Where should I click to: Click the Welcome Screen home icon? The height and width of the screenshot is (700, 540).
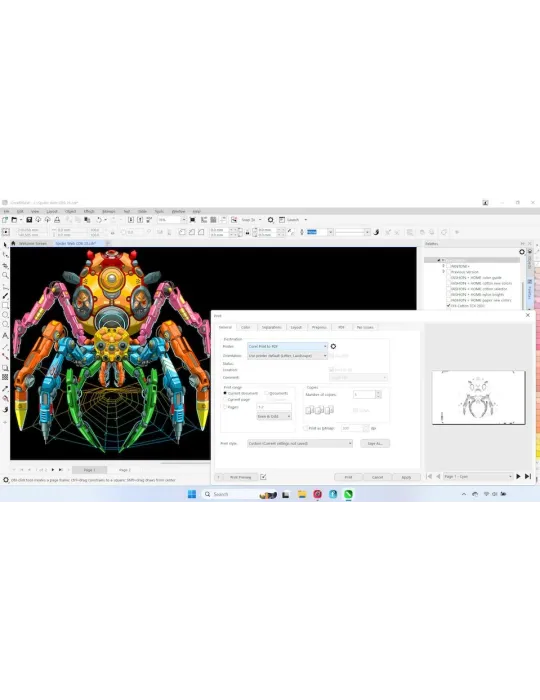click(x=13, y=243)
